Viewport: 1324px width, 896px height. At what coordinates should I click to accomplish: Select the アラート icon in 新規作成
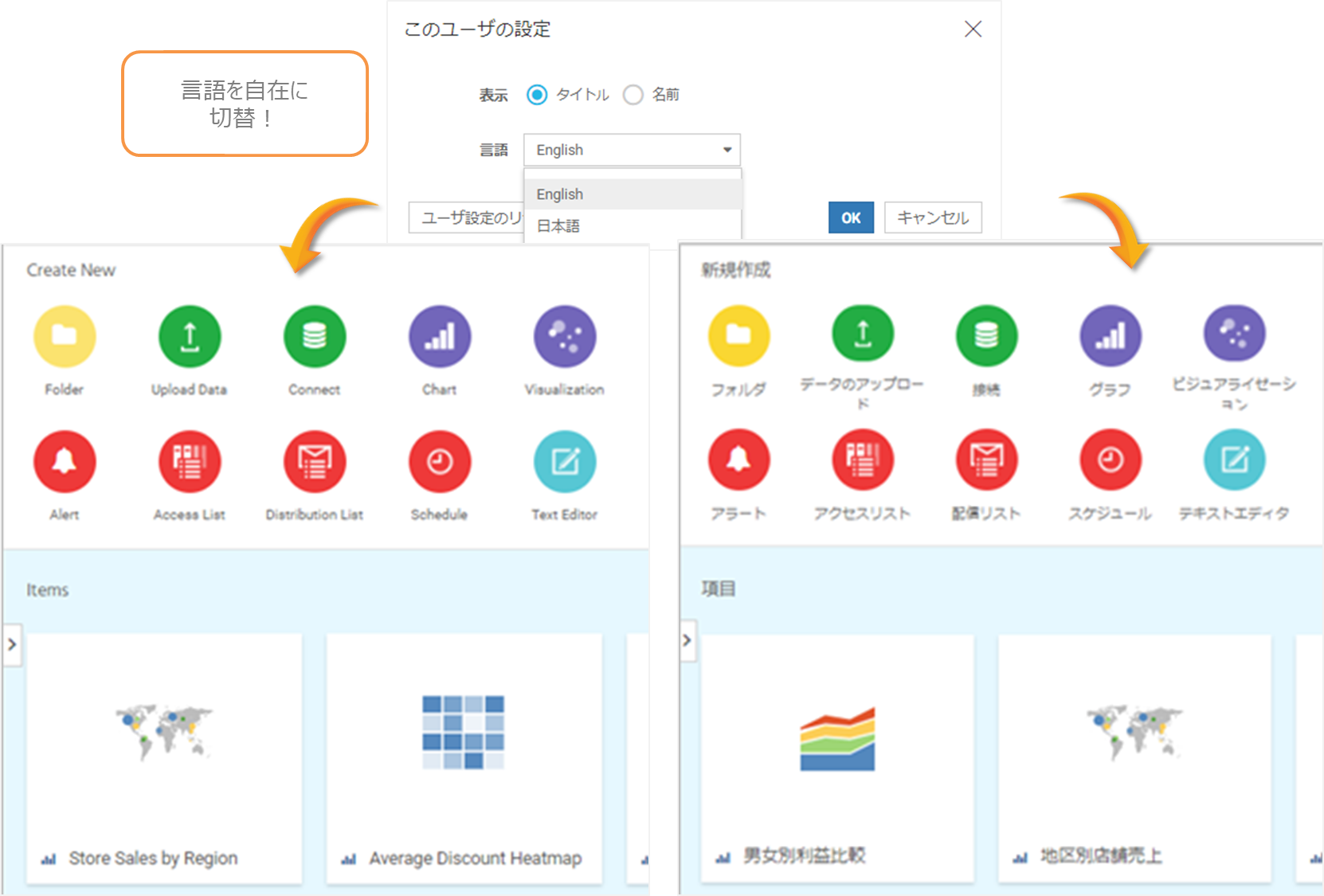pos(738,460)
